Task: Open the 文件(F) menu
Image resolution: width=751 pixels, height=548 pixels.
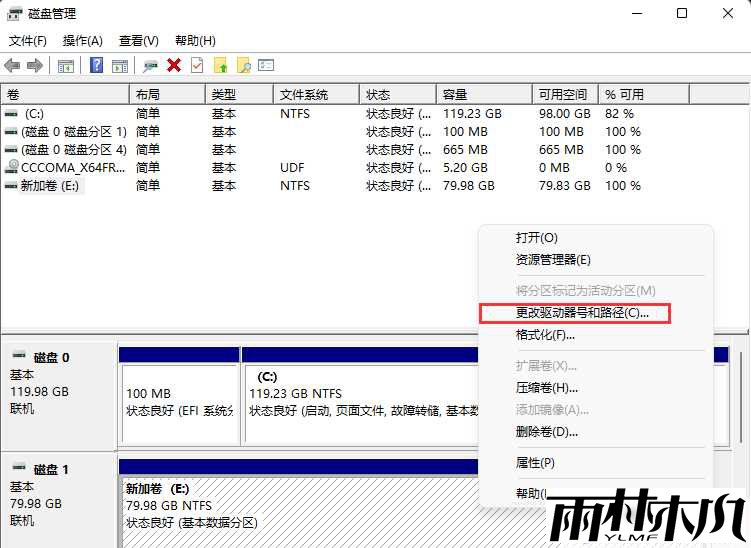Action: 28,41
